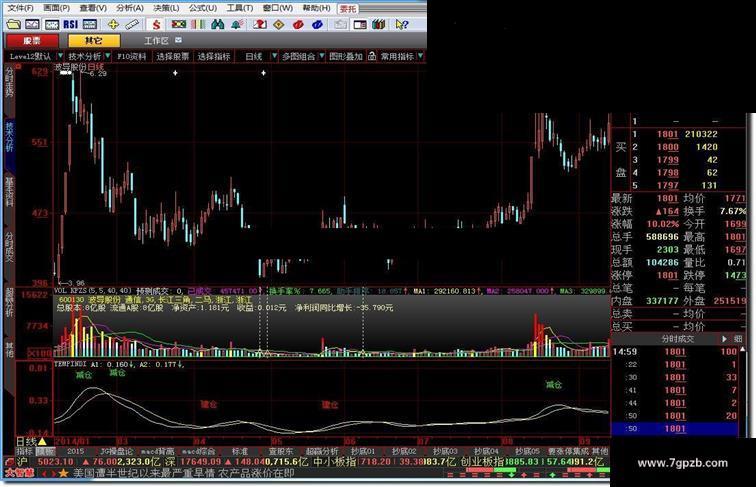Select the macd背离 indicator tab
This screenshot has height=487, width=756.
[157, 451]
